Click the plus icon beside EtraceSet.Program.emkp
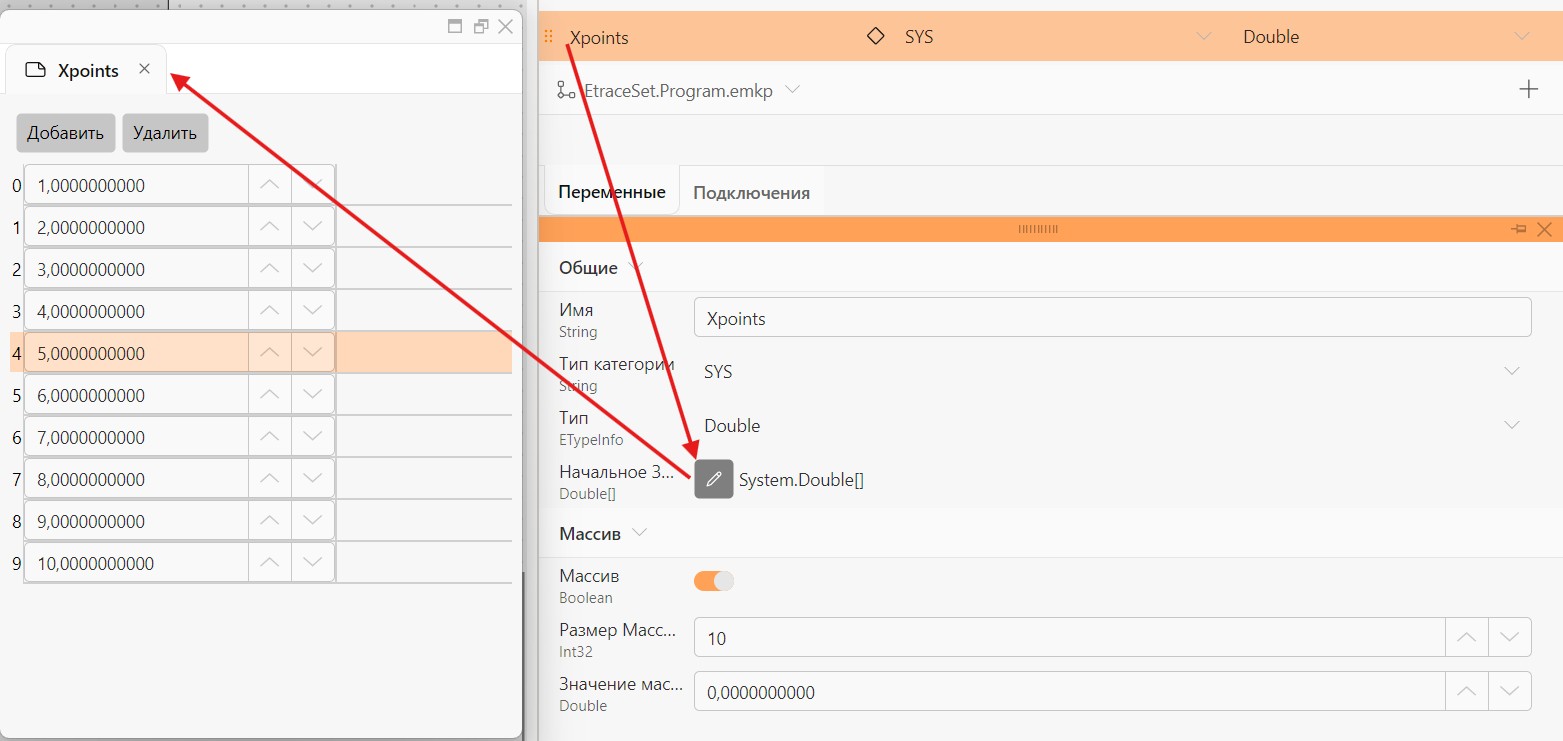The width and height of the screenshot is (1563, 741). [1528, 90]
